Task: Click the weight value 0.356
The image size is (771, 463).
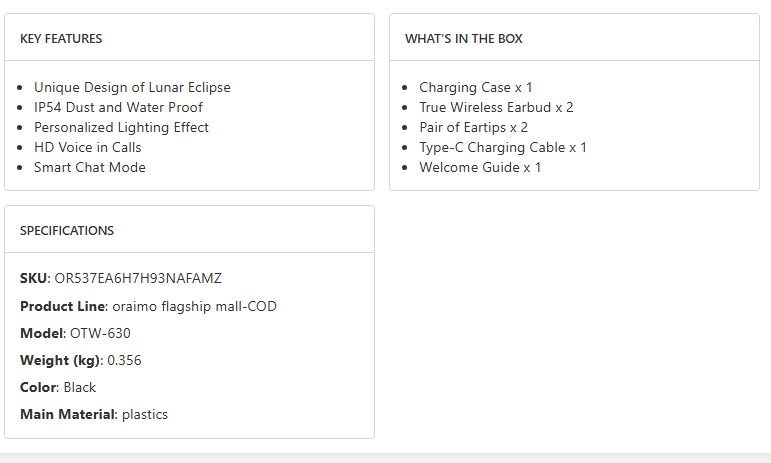Action: [124, 361]
